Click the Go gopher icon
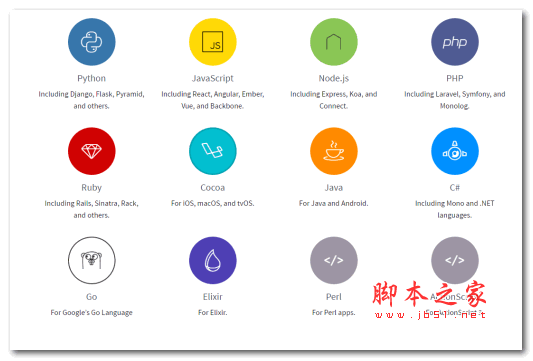This screenshot has width=533, height=361. point(91,260)
